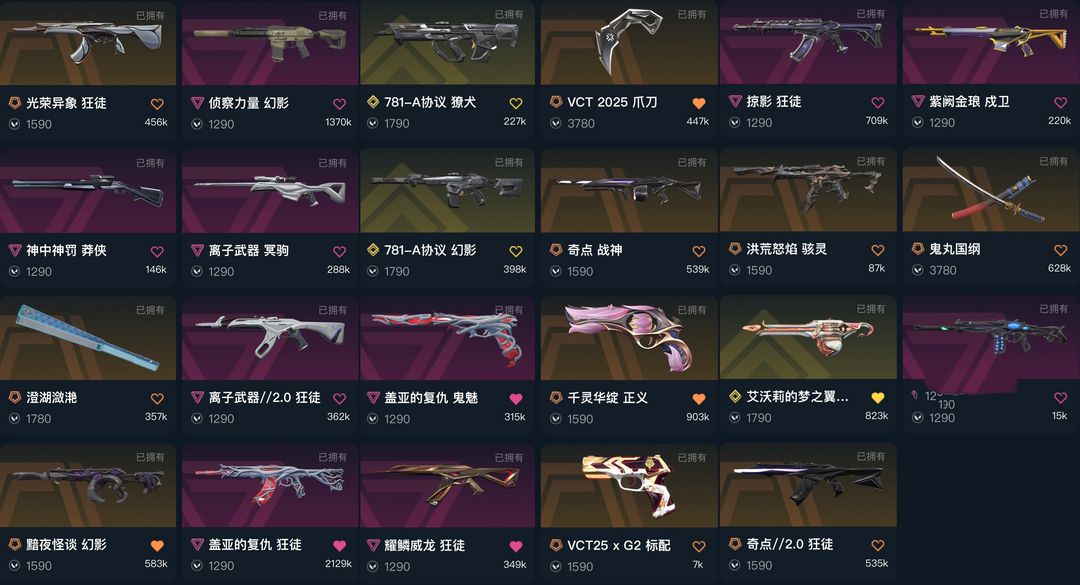This screenshot has height=585, width=1080.
Task: Unfavorite VCT 2025 爪刀 orange heart
Action: tap(698, 103)
